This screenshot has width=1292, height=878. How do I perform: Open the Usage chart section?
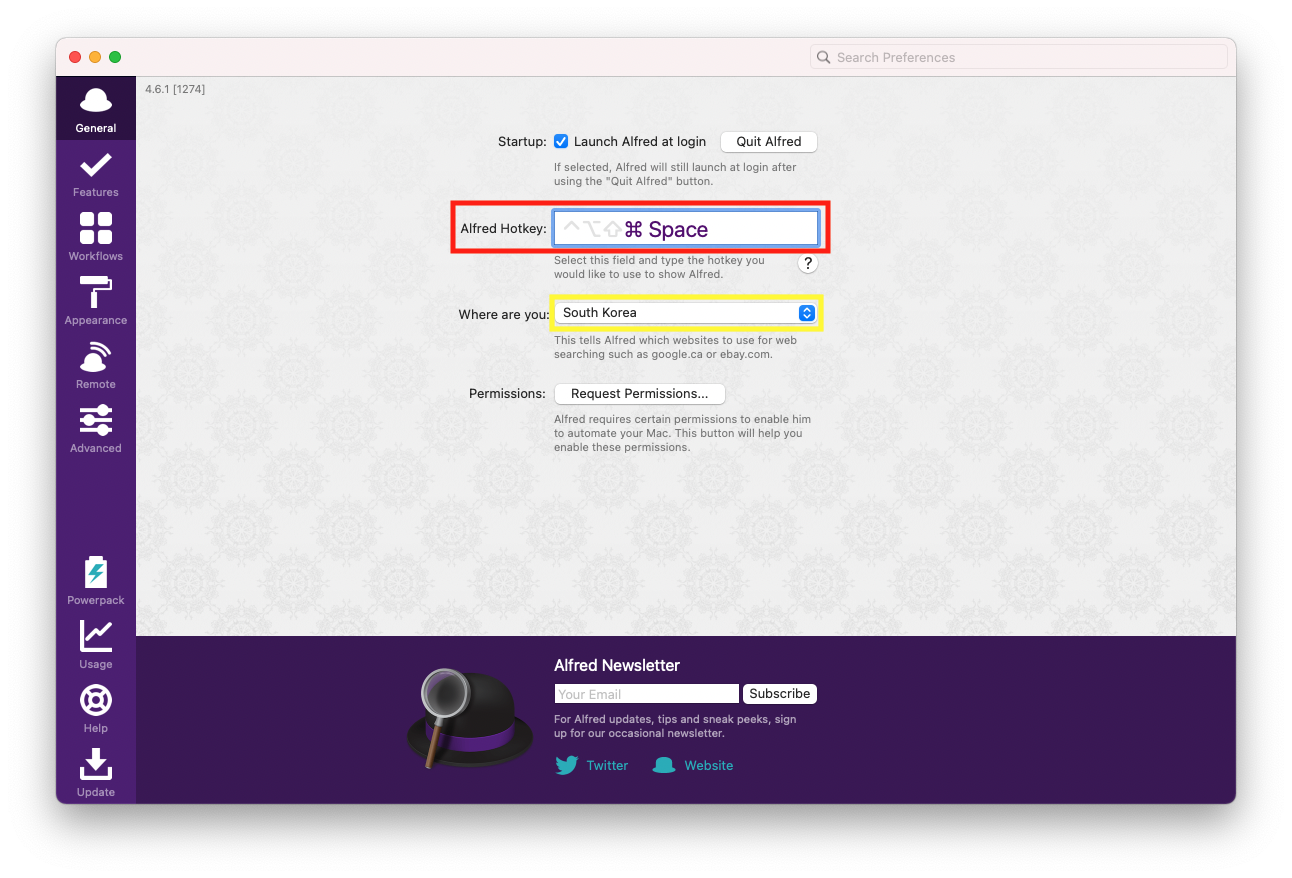(96, 645)
